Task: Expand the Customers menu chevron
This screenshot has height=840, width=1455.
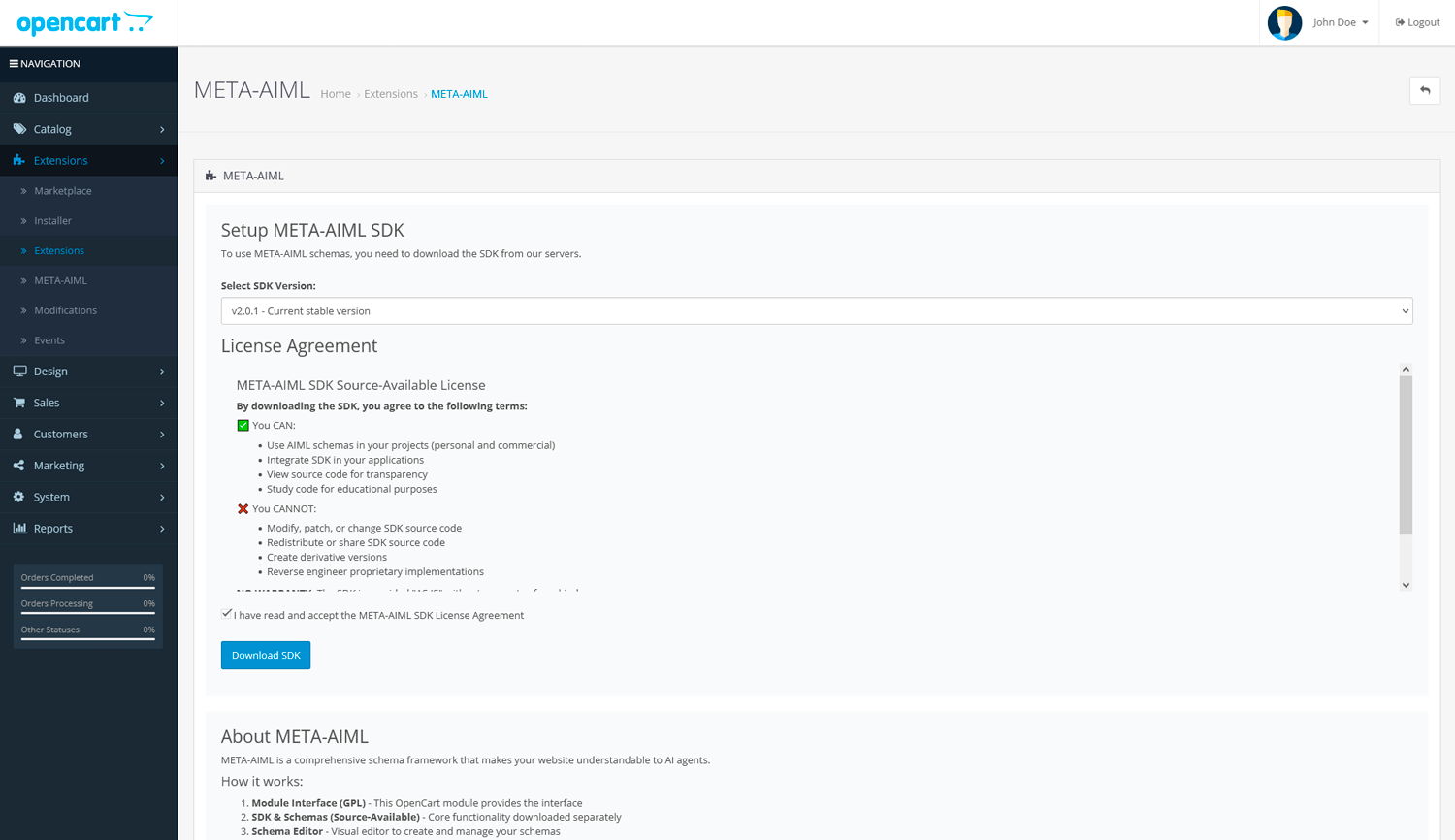Action: [162, 435]
